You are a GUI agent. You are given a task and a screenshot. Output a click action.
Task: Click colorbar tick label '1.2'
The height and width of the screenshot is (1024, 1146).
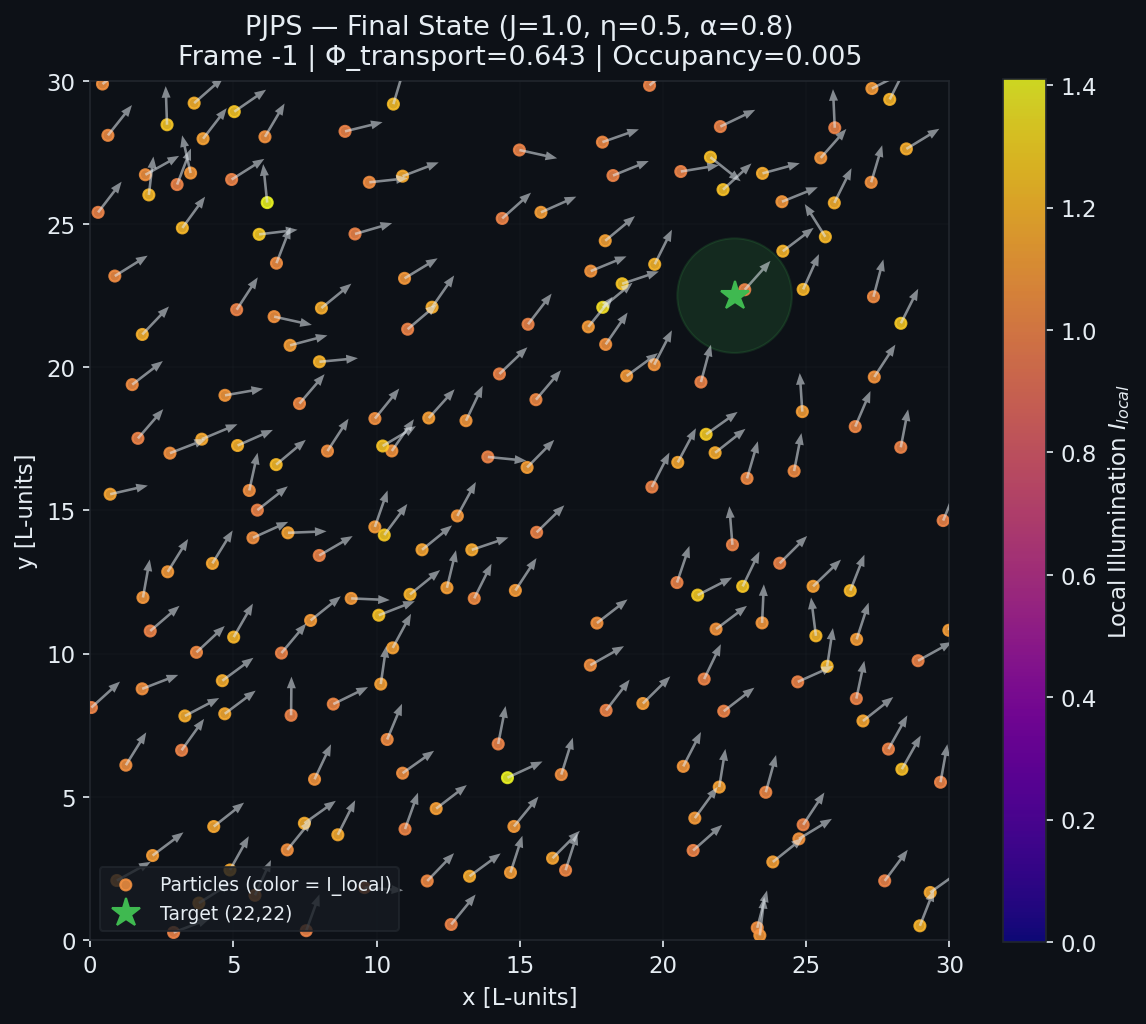[1078, 209]
